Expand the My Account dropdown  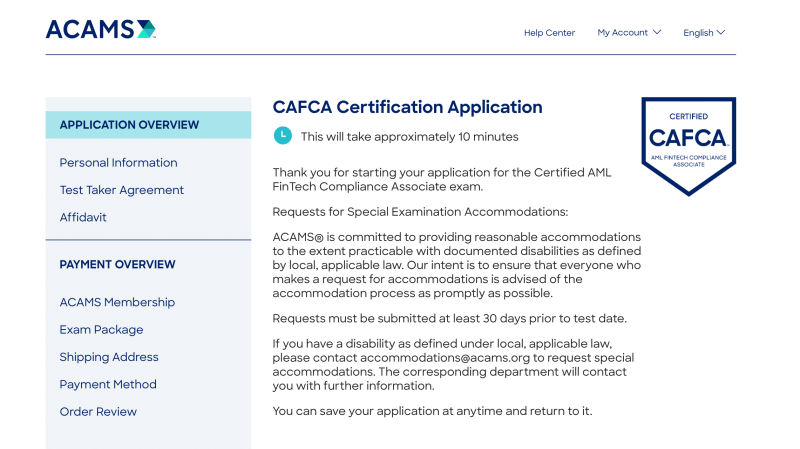click(x=629, y=32)
